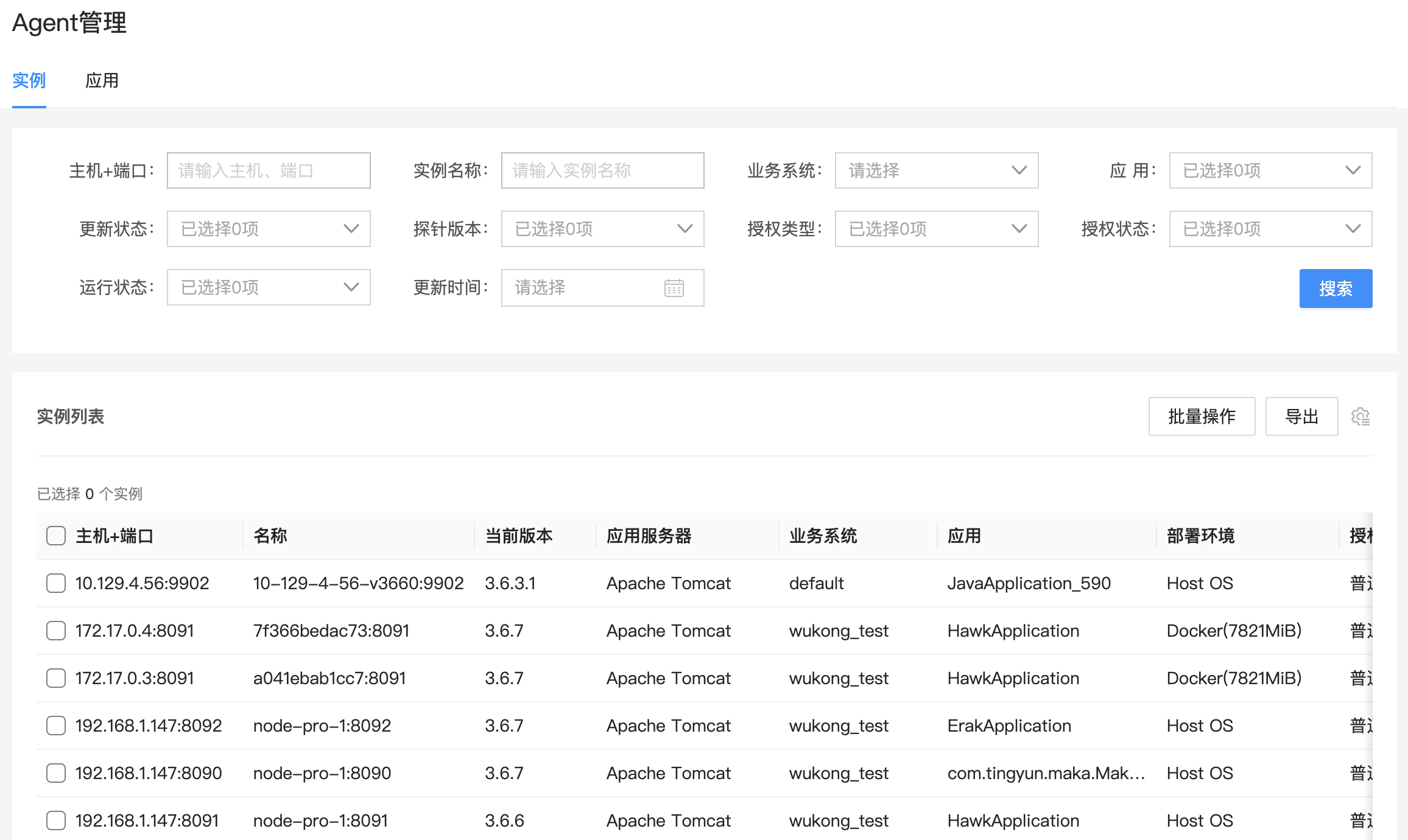1408x840 pixels.
Task: Click the 名称 column header
Action: (x=270, y=536)
